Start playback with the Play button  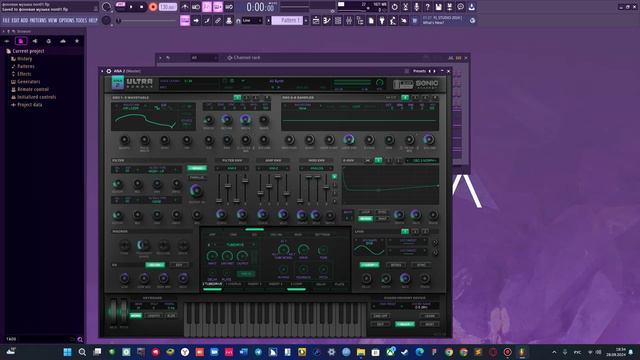coord(131,7)
